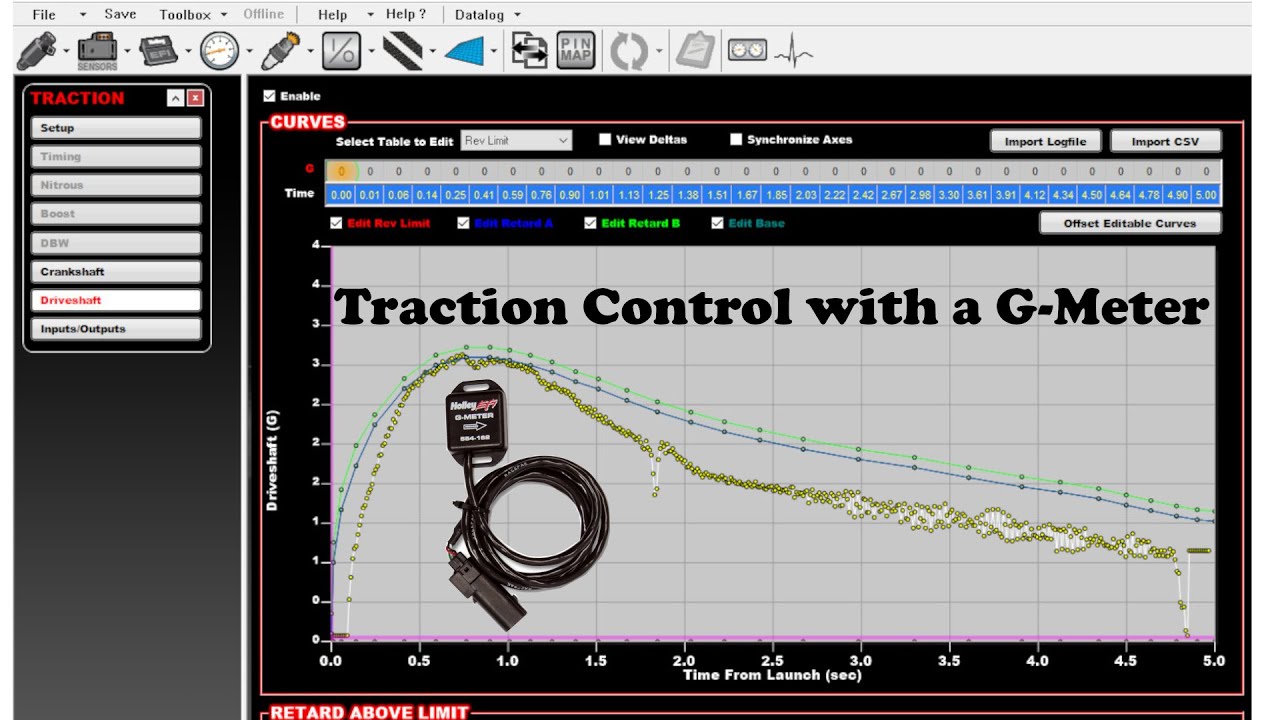Click the Import CSV button
This screenshot has height=720, width=1280.
pyautogui.click(x=1166, y=141)
